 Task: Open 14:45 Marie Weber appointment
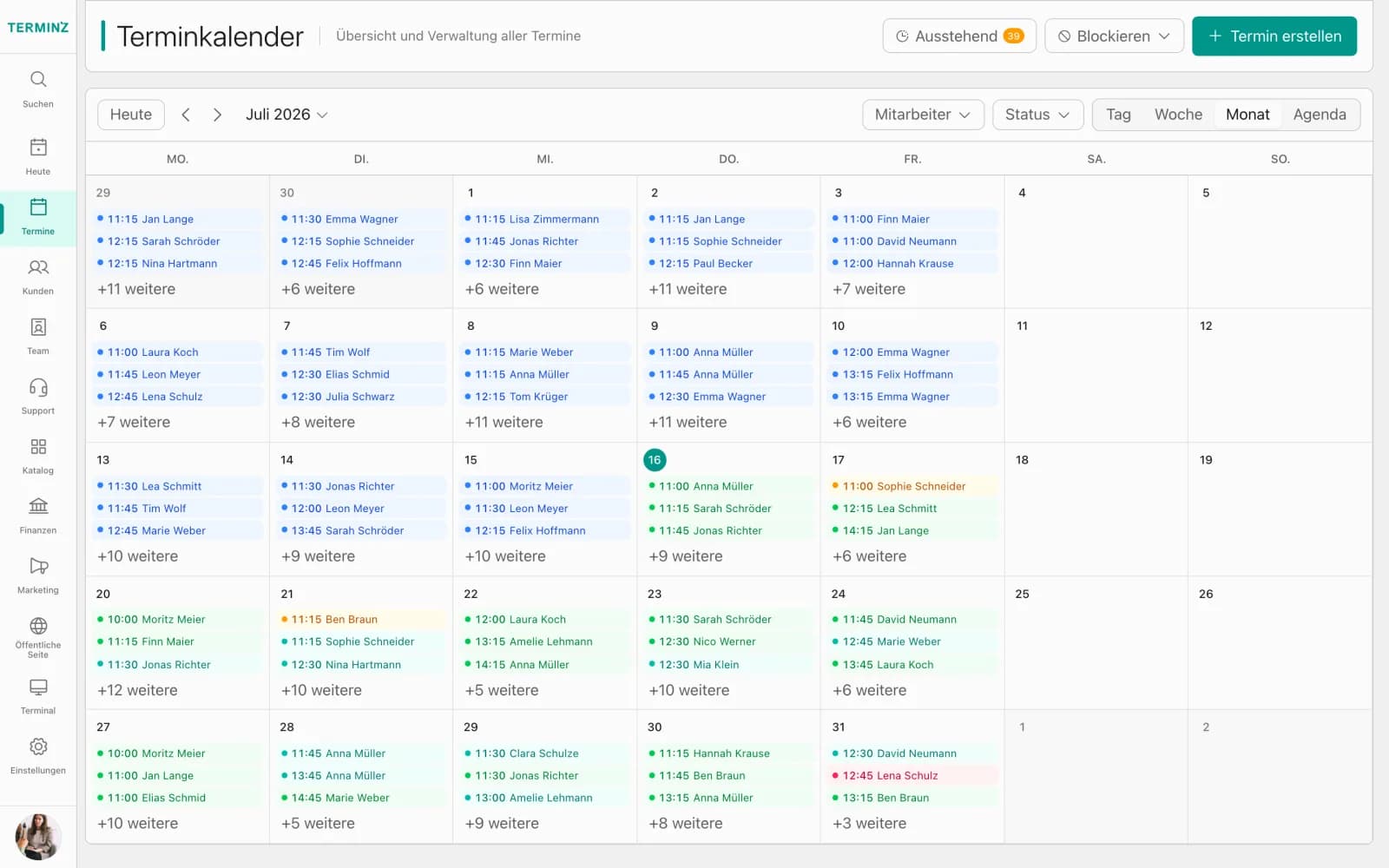click(362, 799)
